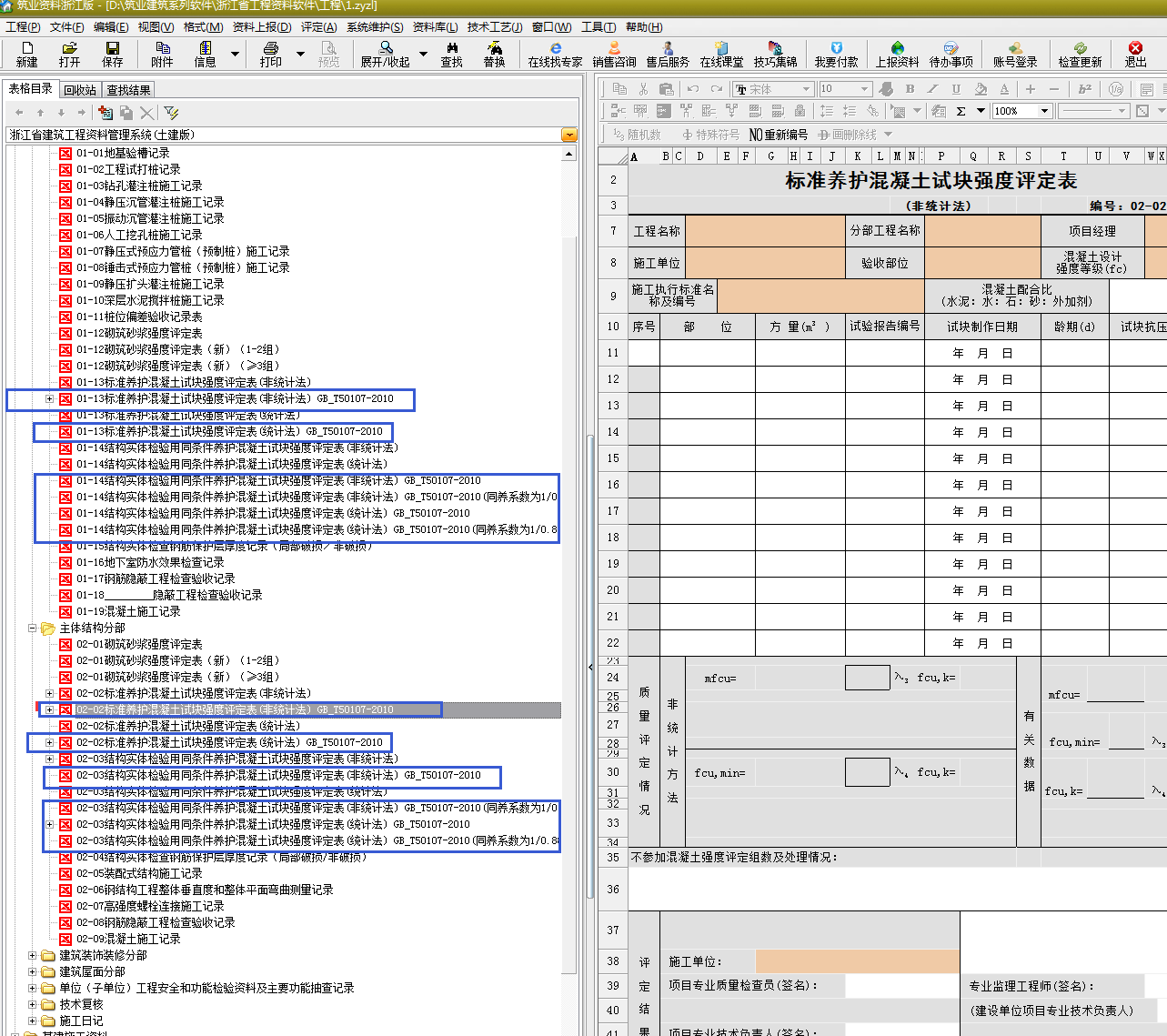1167x1036 pixels.
Task: Select 01-01地基验槽记录 in the tree
Action: pyautogui.click(x=123, y=153)
